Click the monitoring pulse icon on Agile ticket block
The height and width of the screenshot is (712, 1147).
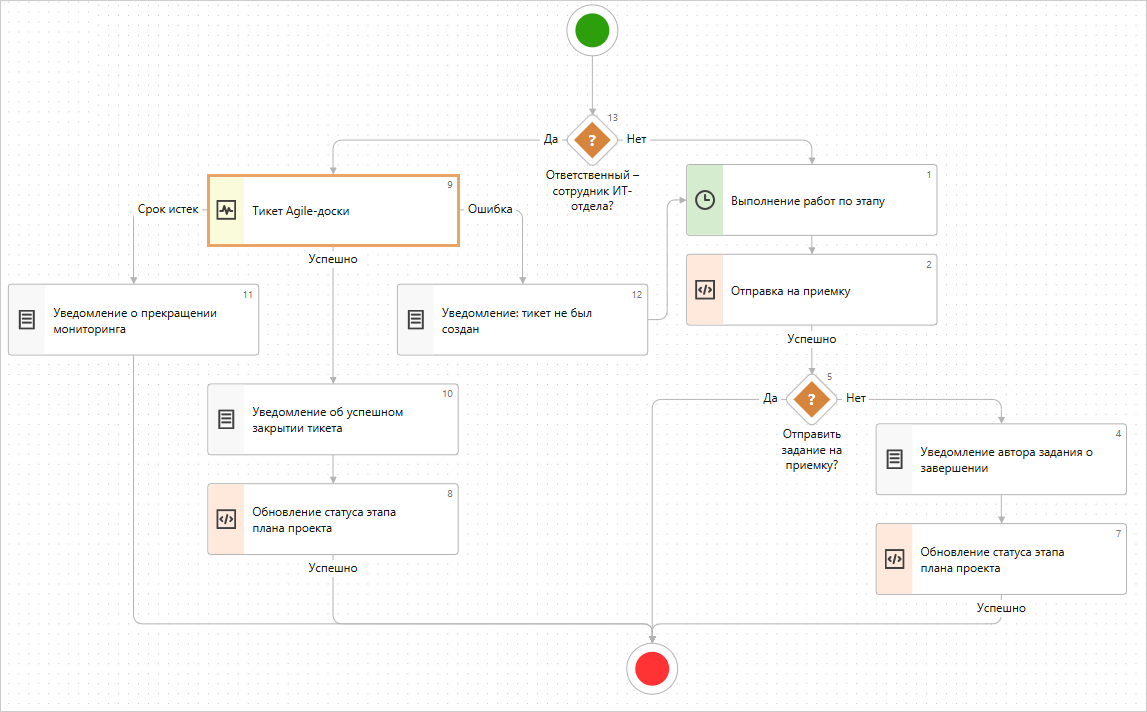click(x=226, y=210)
